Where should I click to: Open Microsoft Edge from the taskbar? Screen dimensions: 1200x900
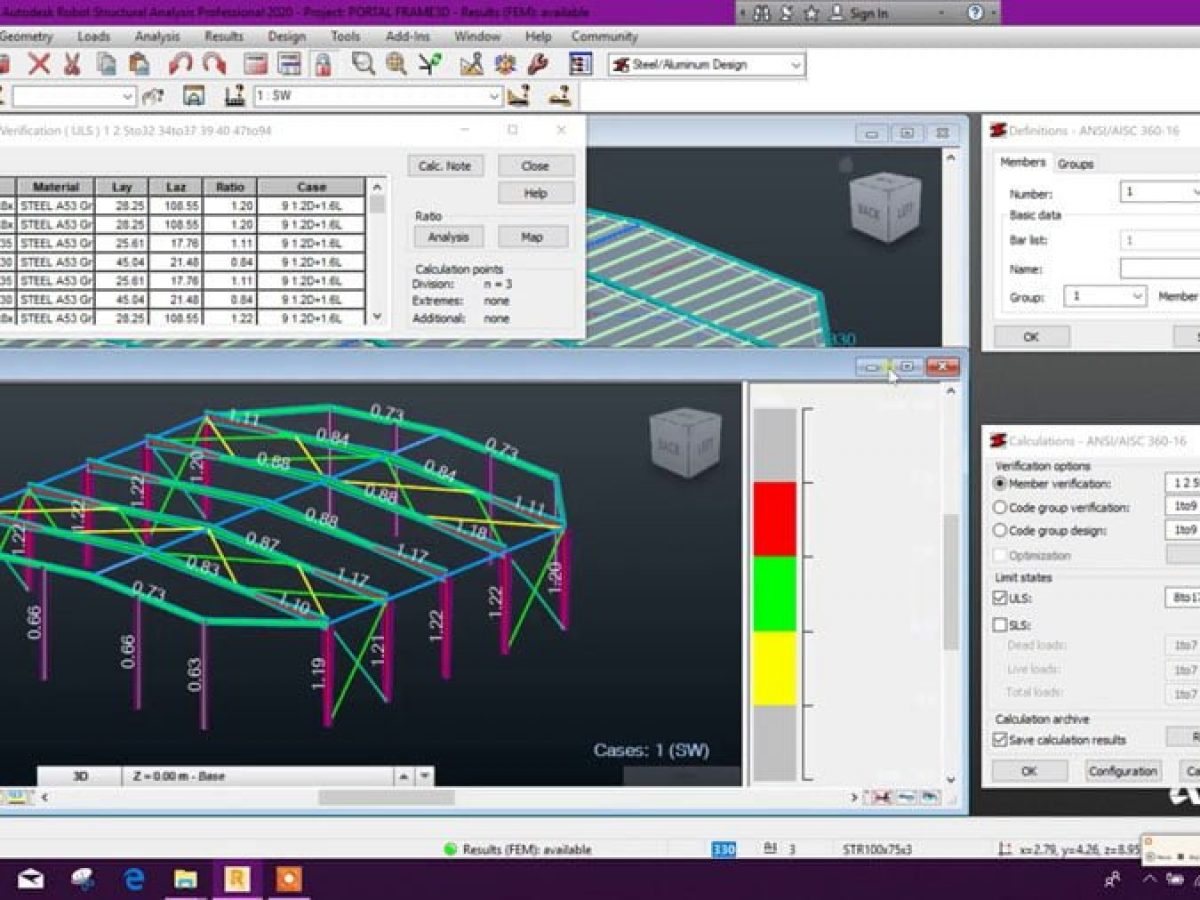click(135, 879)
